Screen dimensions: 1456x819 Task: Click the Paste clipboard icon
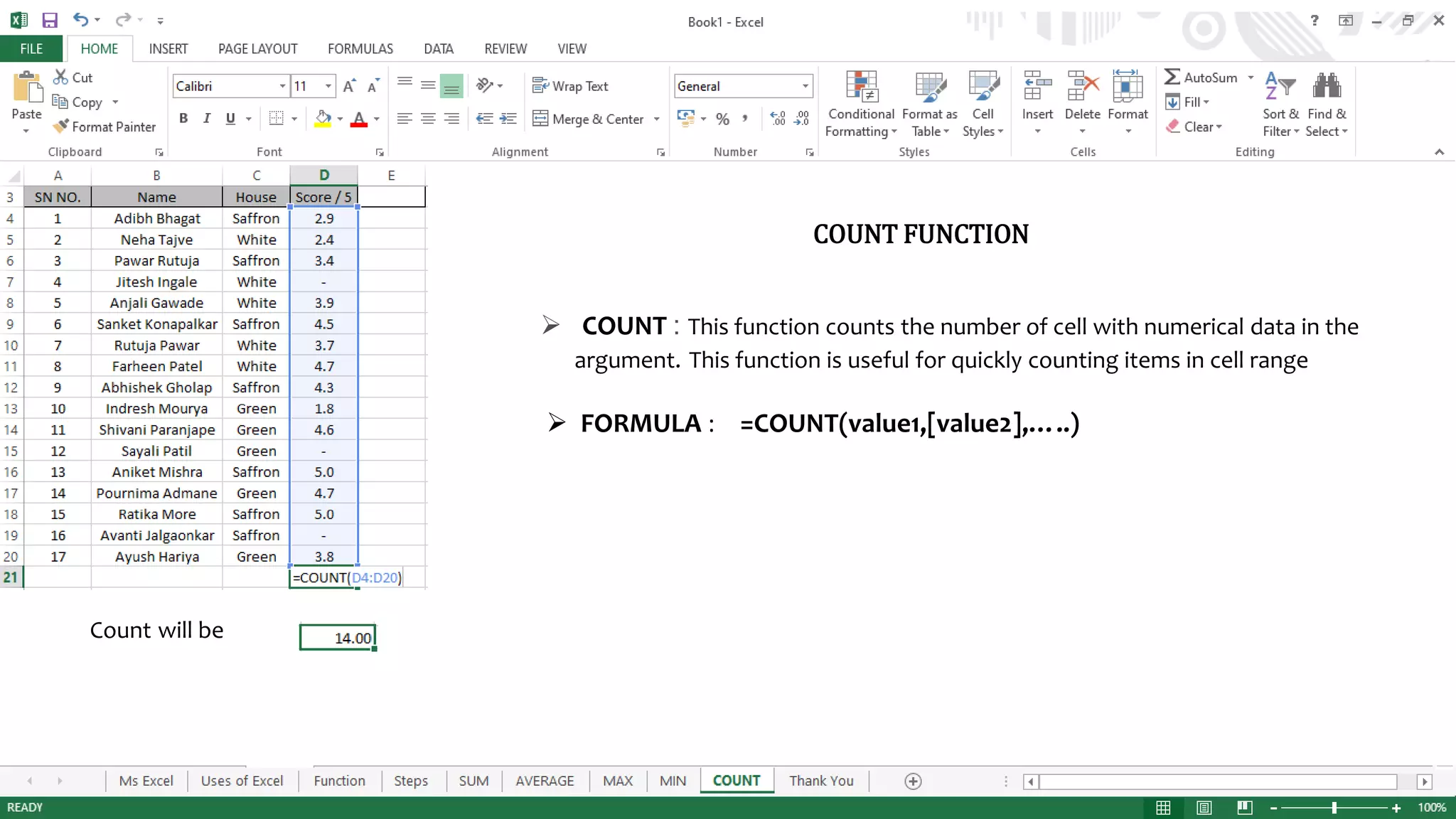pos(27,88)
